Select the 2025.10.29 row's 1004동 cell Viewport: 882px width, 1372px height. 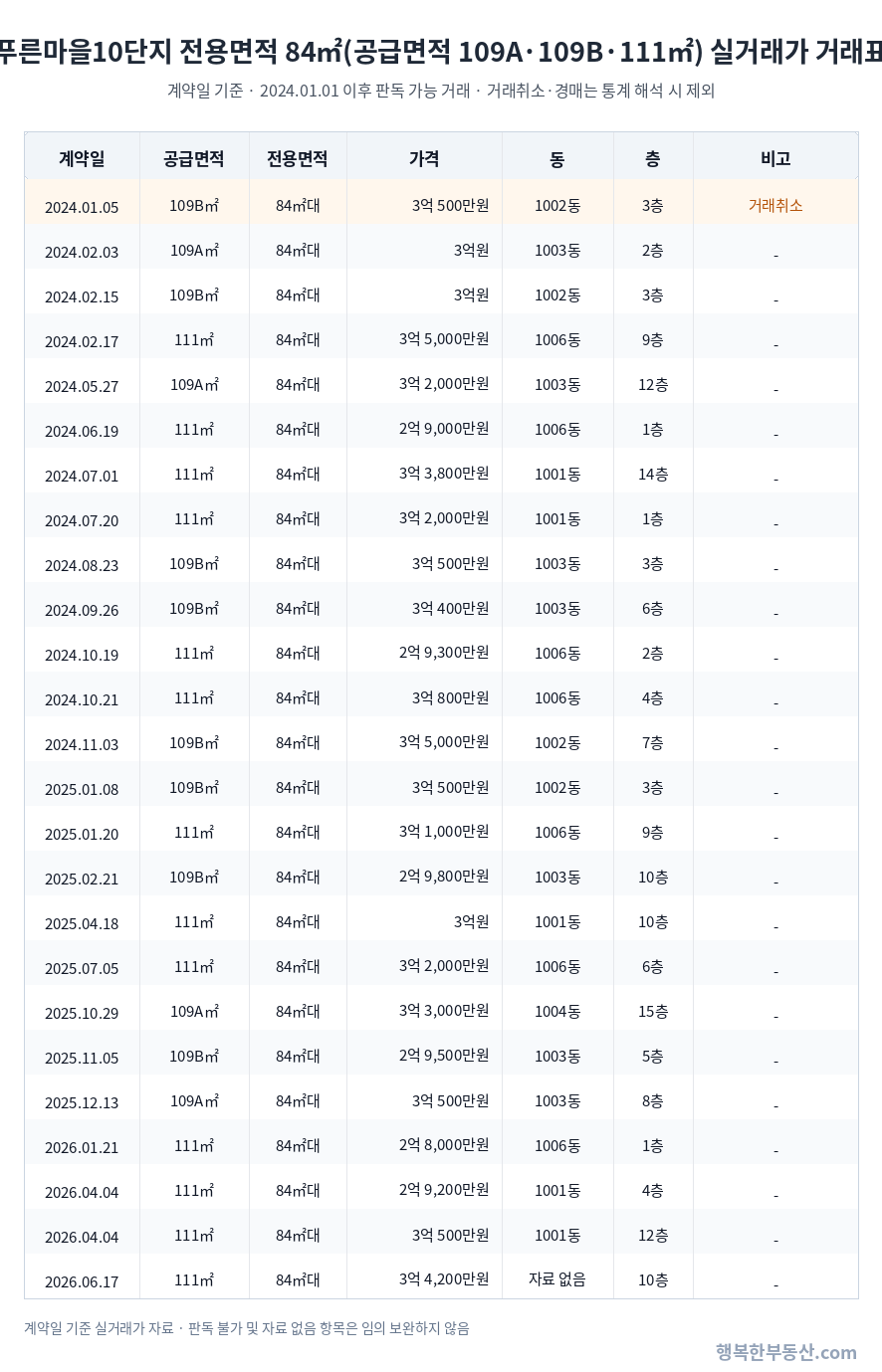coord(557,1012)
